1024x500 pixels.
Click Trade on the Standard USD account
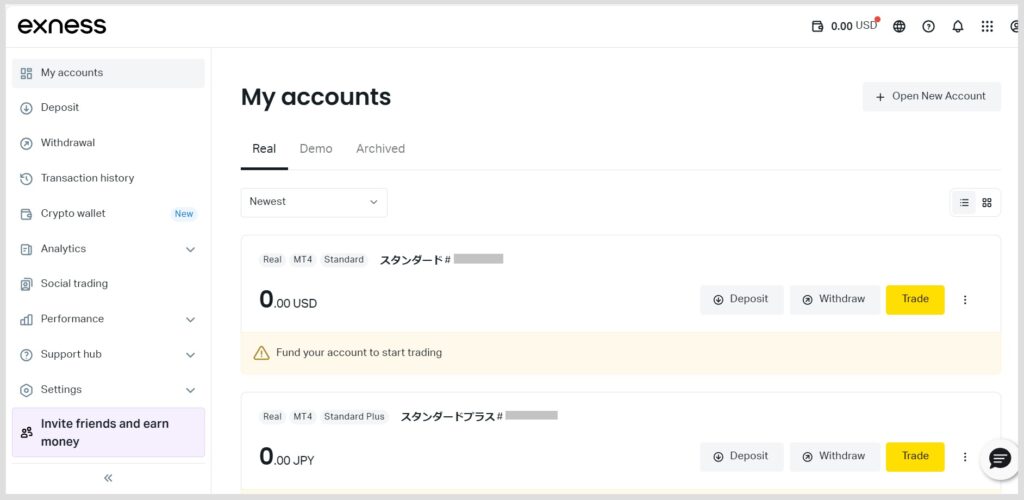[x=915, y=299]
